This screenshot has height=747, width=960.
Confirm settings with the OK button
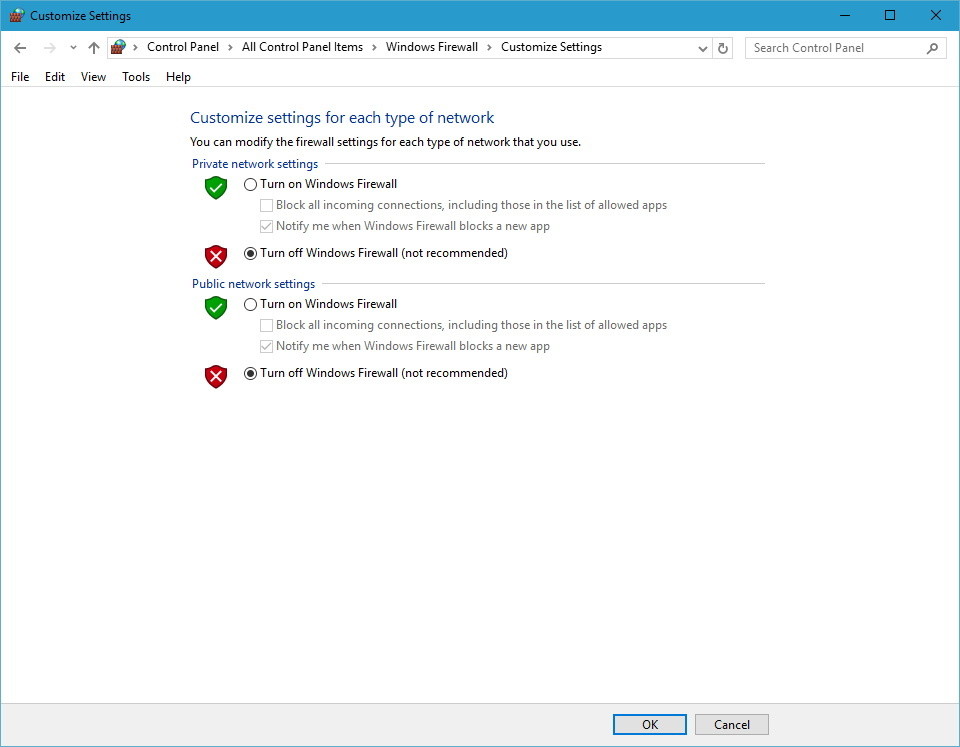[649, 724]
